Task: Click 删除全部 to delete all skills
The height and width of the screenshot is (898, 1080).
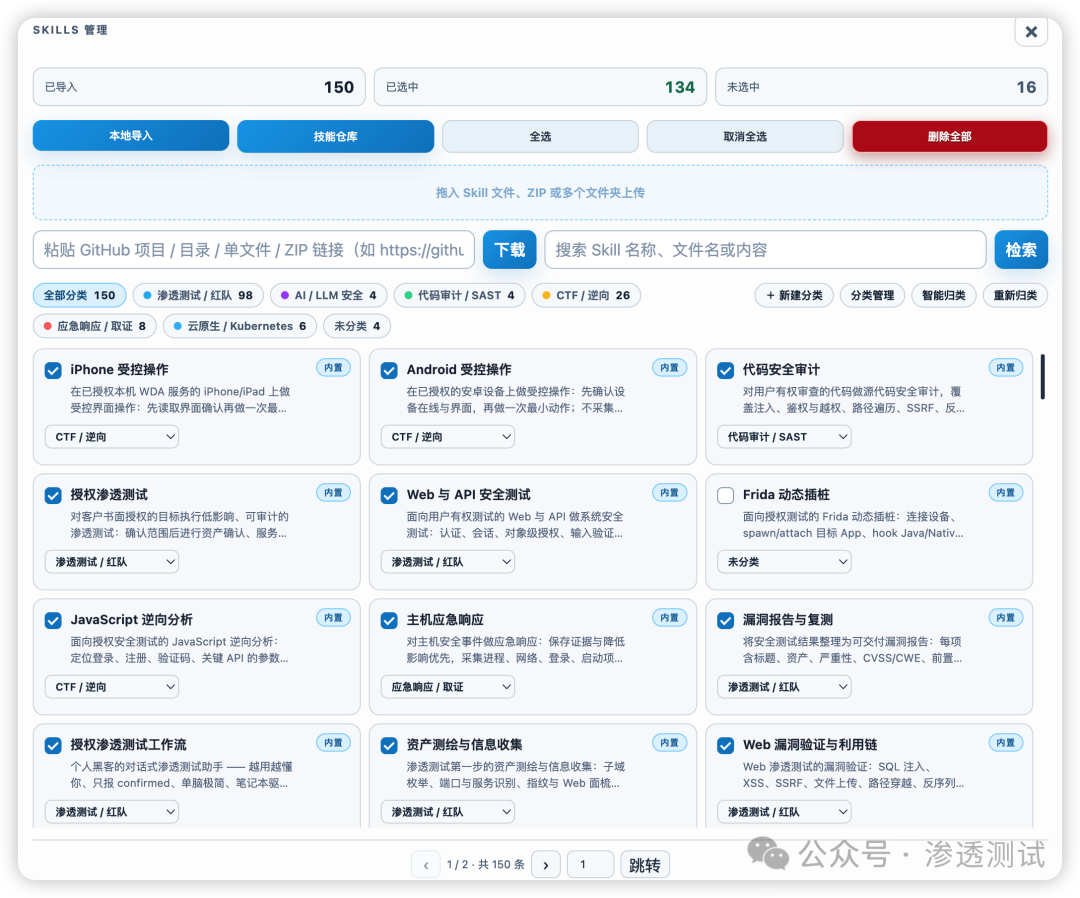Action: [x=950, y=136]
